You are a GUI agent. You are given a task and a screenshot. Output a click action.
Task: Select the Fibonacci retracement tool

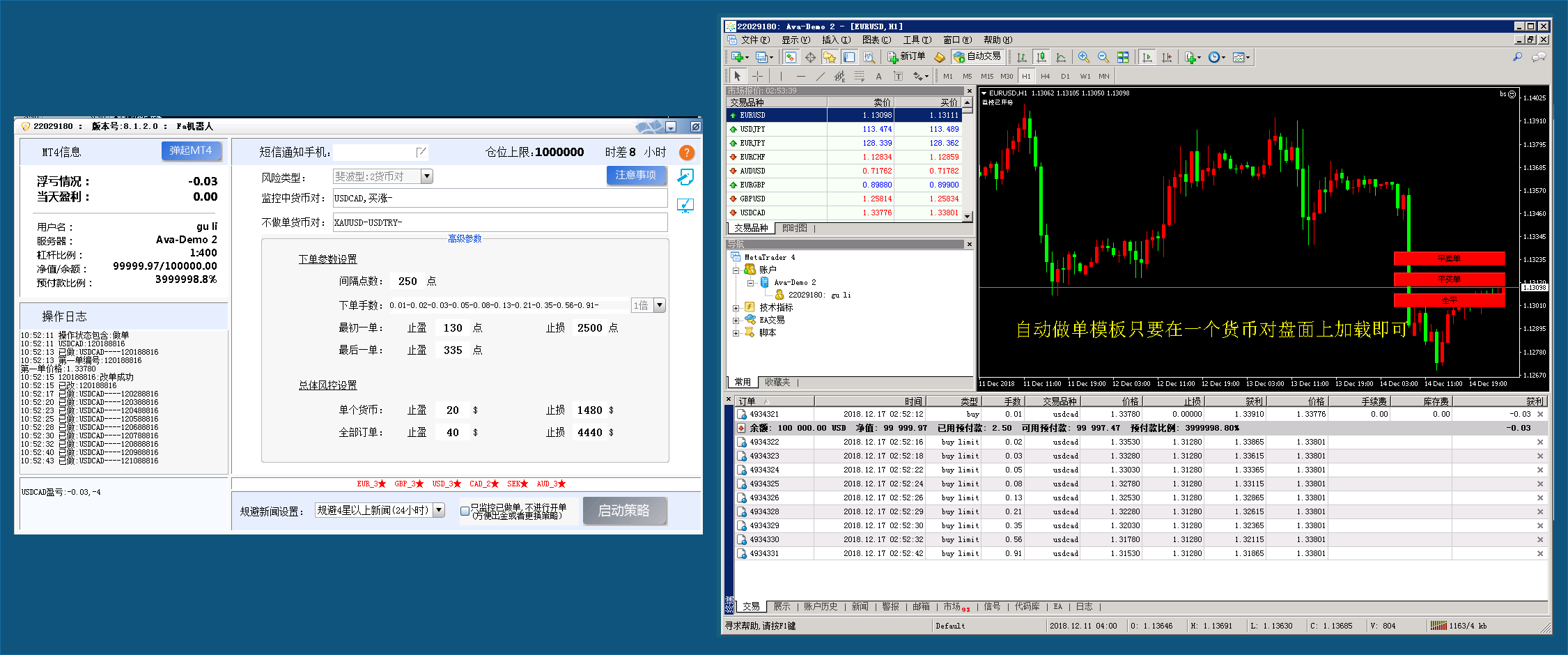tap(859, 76)
